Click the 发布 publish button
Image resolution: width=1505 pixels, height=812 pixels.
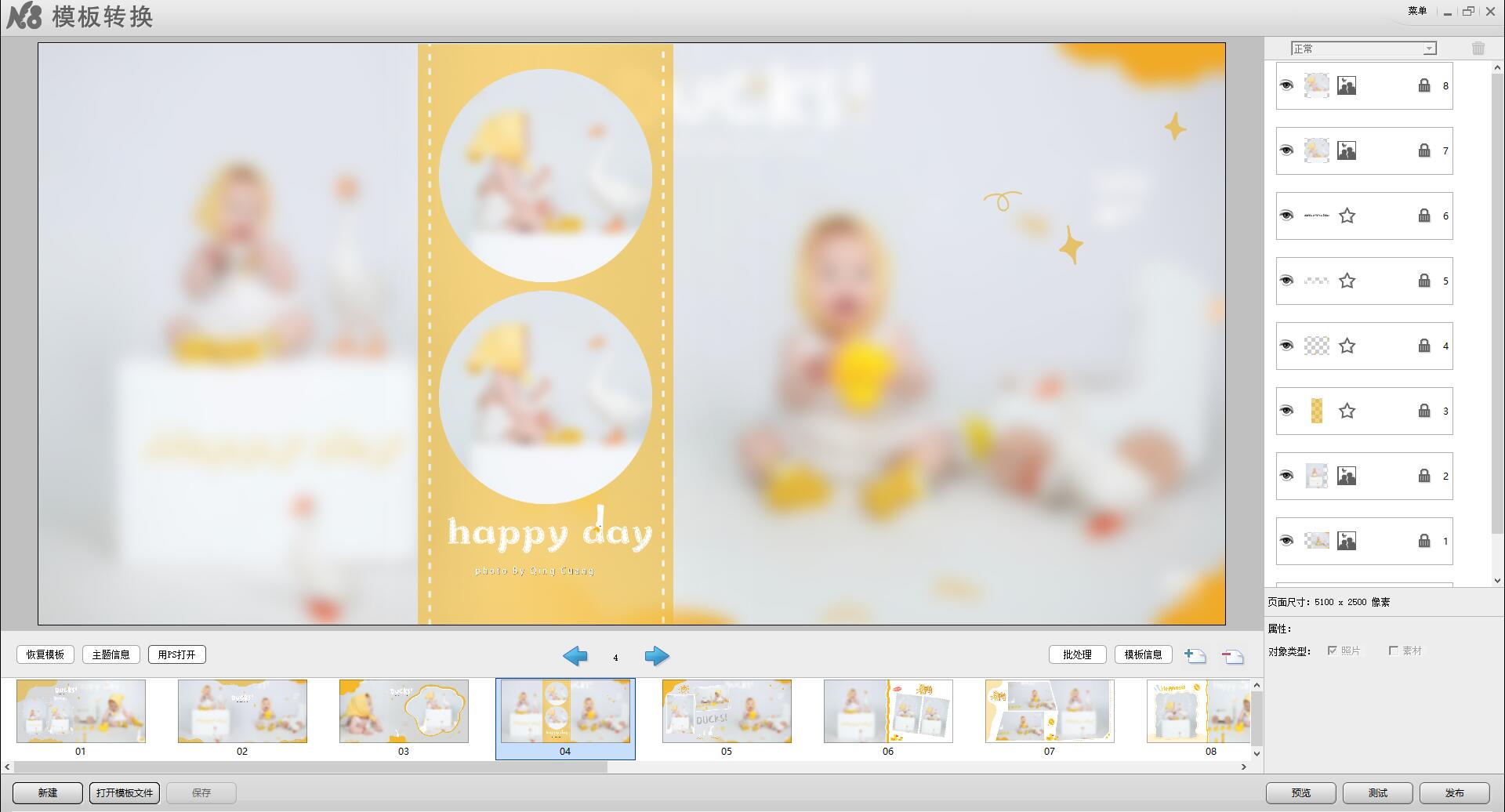[x=1454, y=792]
